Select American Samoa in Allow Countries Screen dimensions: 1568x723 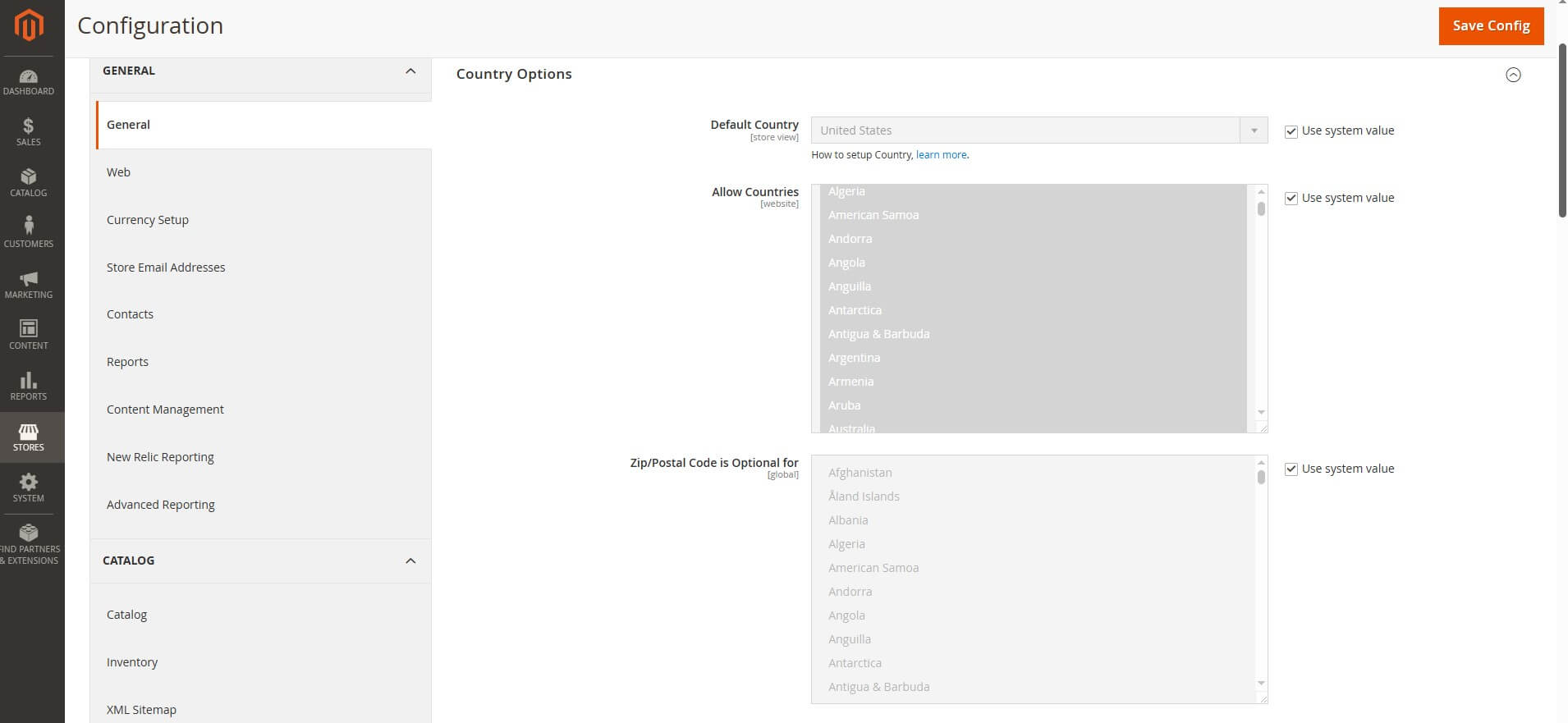(x=1033, y=215)
